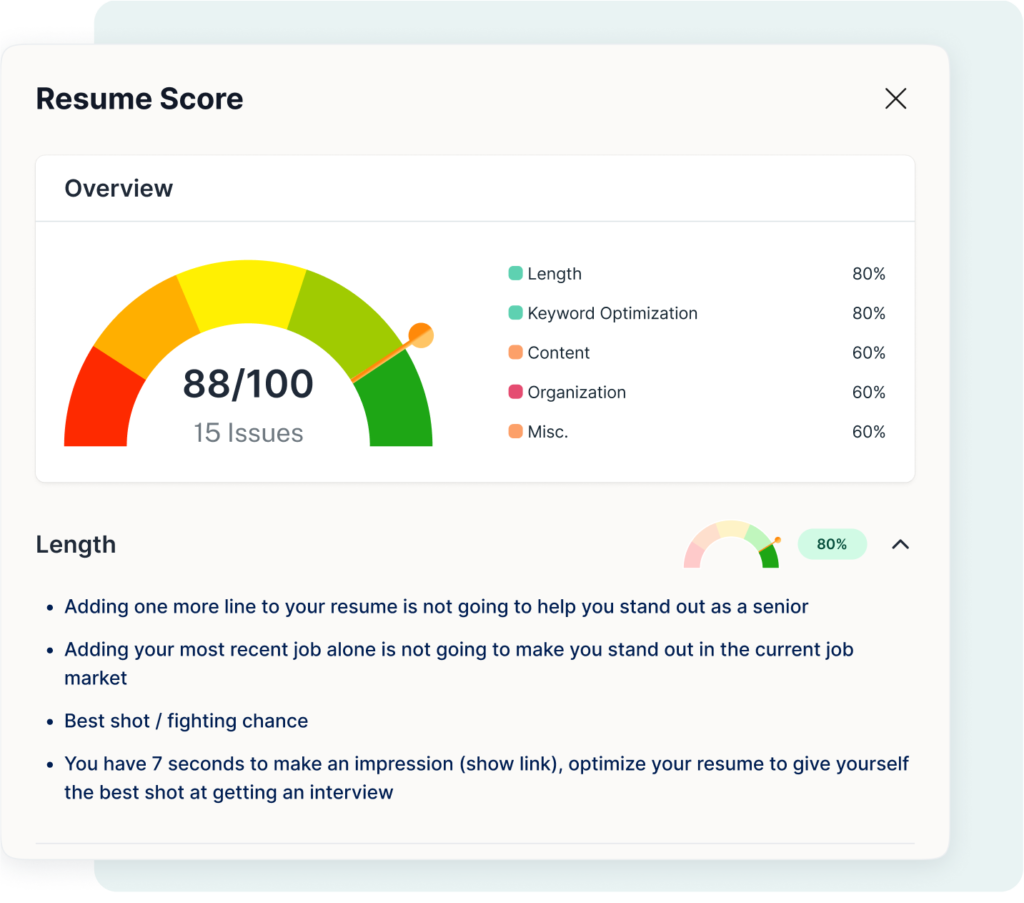Screen dimensions: 1024x903
Task: Click the 15 Issues label
Action: 248,433
